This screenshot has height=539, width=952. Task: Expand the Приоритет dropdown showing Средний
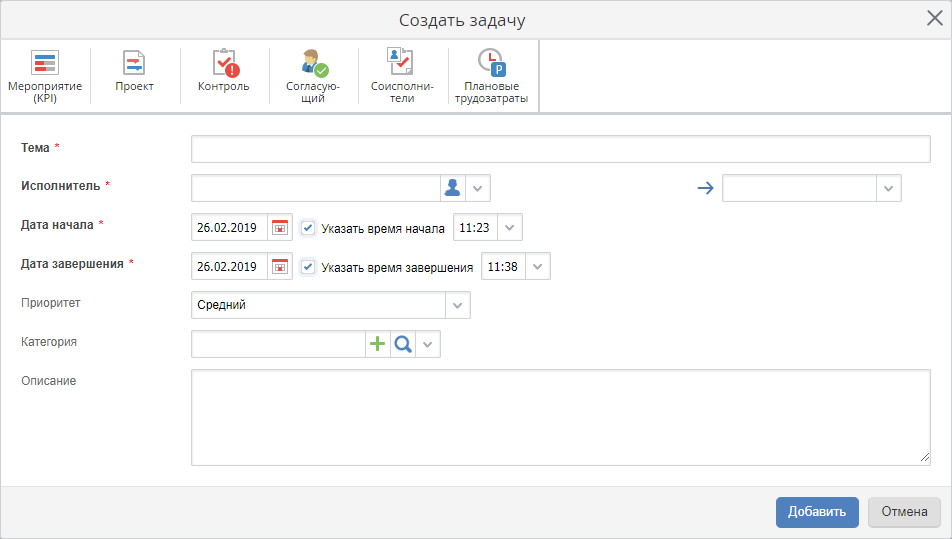pyautogui.click(x=458, y=305)
